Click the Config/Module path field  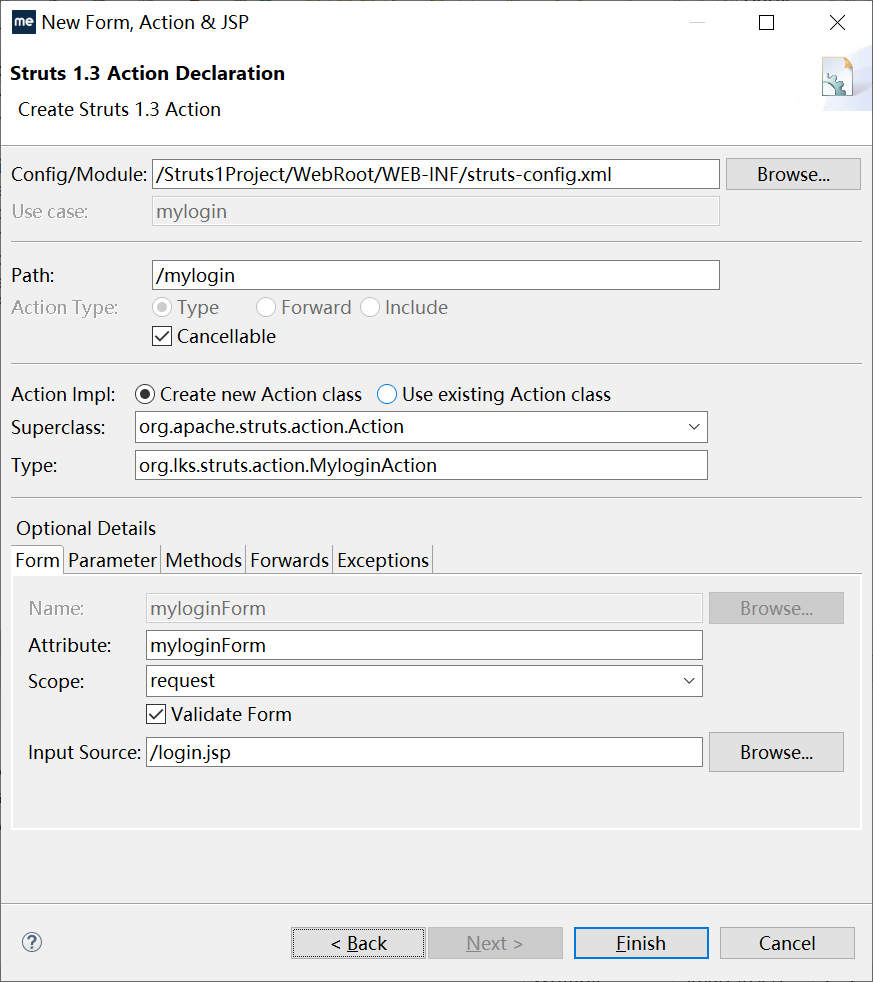pos(436,174)
